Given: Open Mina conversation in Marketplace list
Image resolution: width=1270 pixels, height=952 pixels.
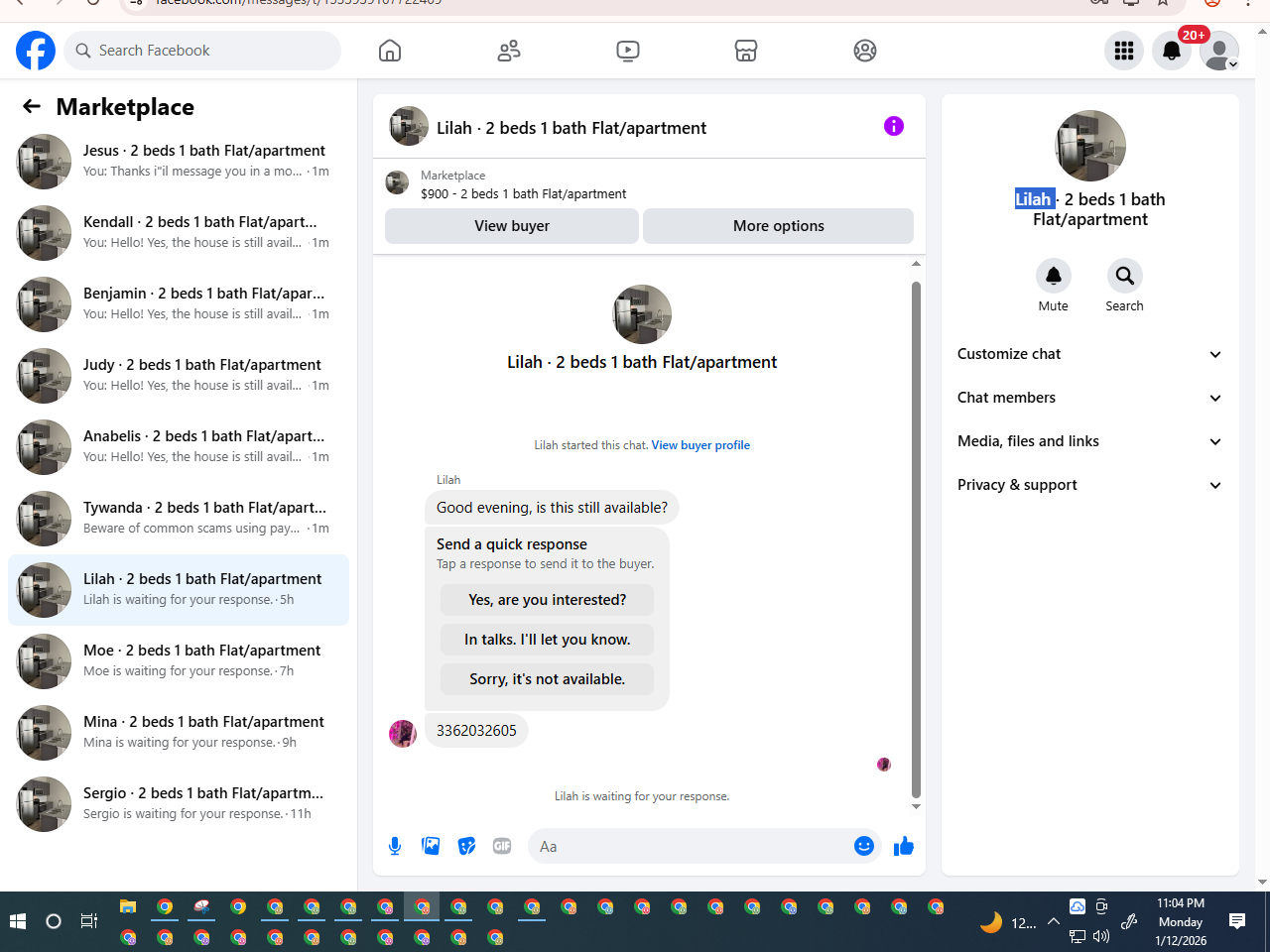Looking at the screenshot, I should [x=179, y=733].
